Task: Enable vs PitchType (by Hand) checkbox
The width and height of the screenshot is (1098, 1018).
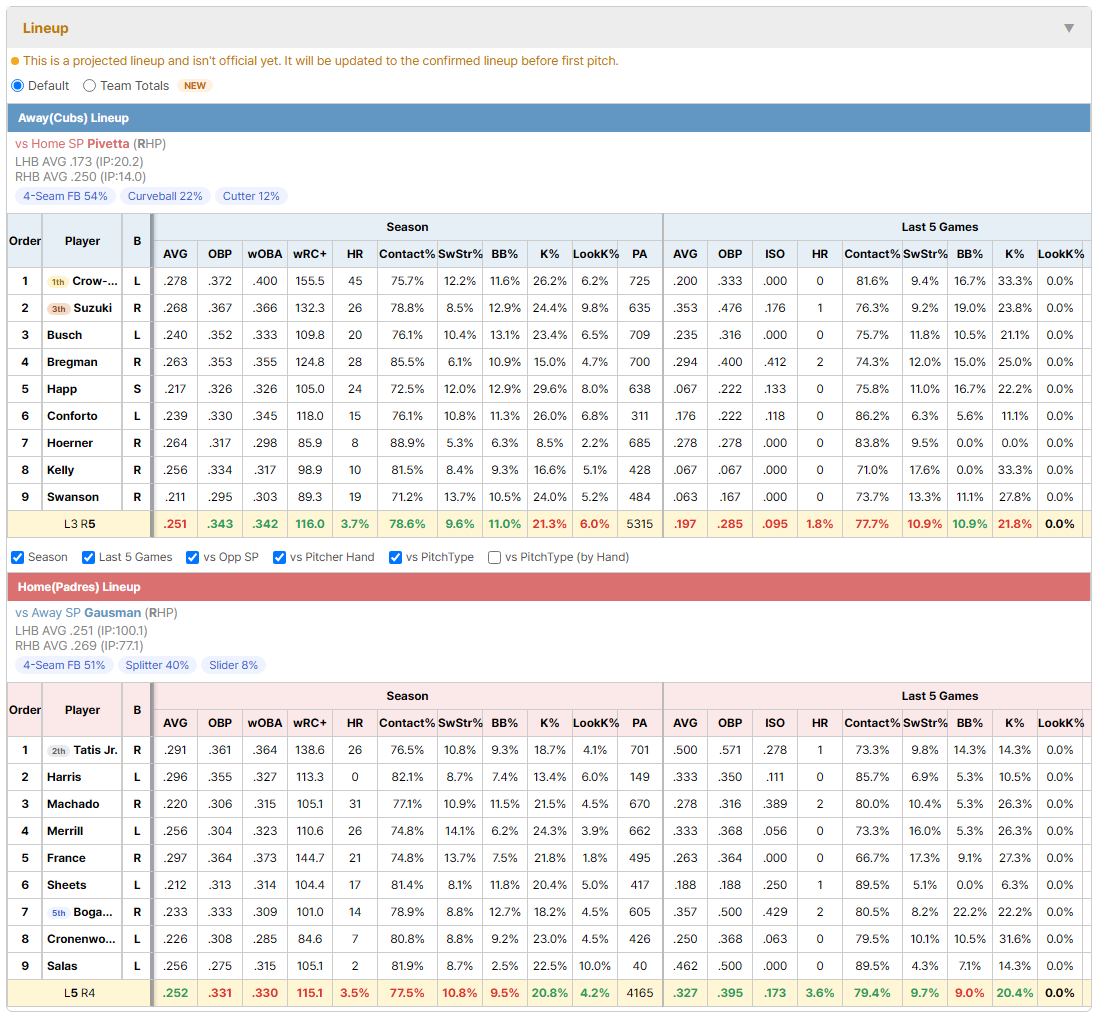Action: [x=494, y=557]
